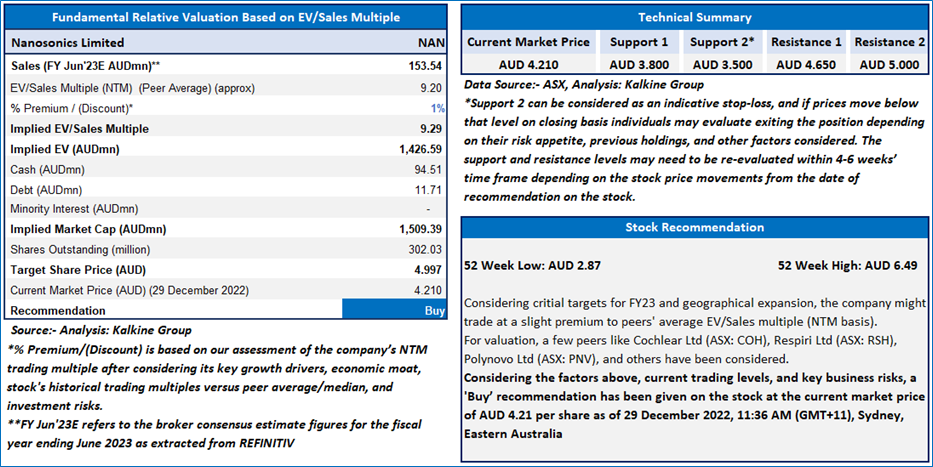The height and width of the screenshot is (467, 933).
Task: Click the 'Shares Outstanding (million)' label
Action: 80,249
